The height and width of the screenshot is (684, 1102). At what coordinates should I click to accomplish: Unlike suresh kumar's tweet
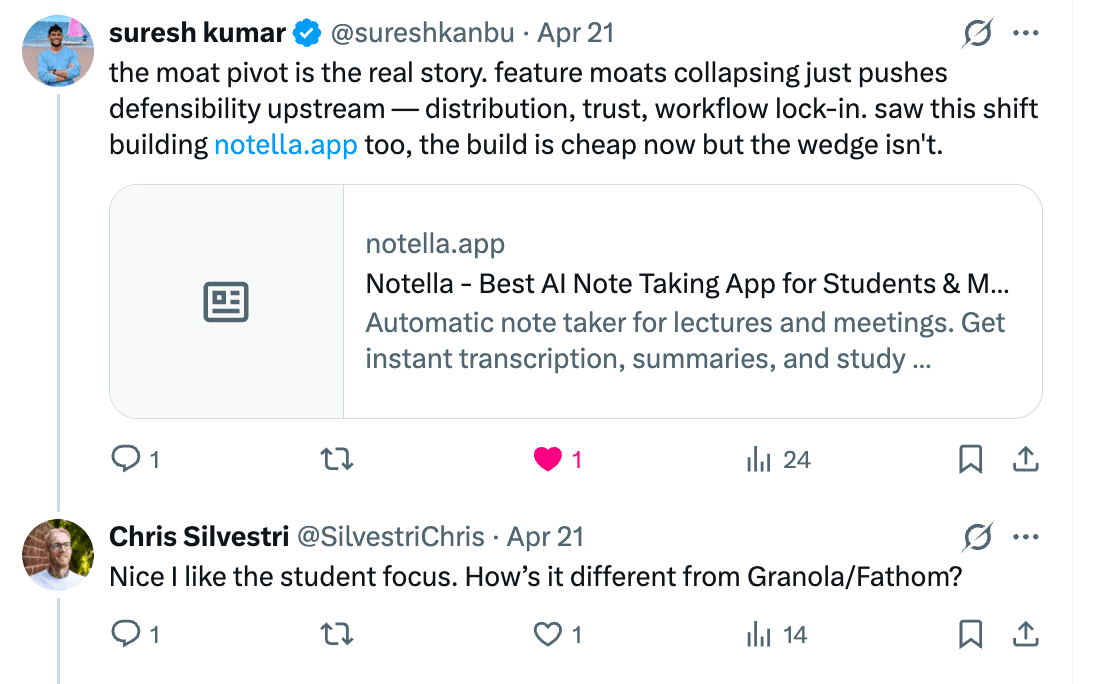tap(548, 460)
